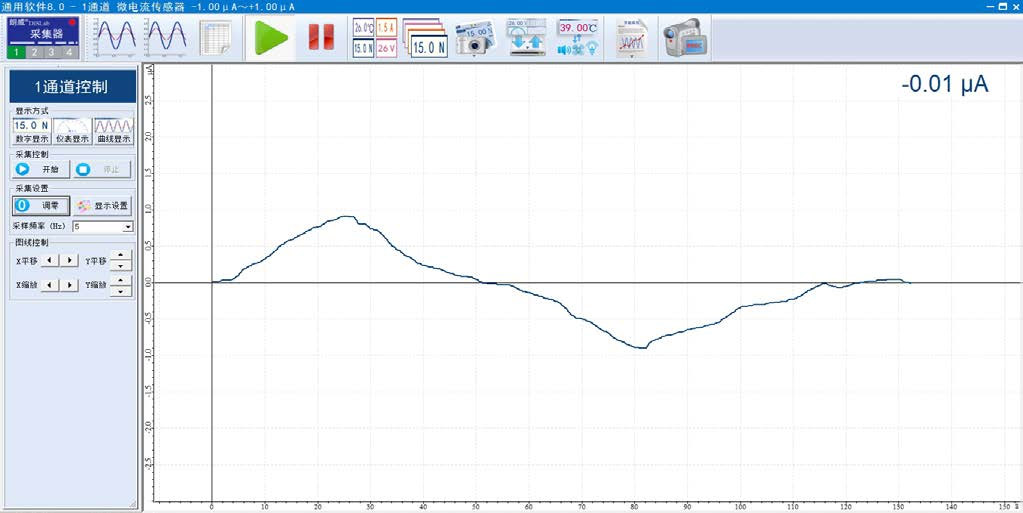The height and width of the screenshot is (513, 1023).
Task: Click the camera screenshot toolbar icon
Action: tap(477, 38)
